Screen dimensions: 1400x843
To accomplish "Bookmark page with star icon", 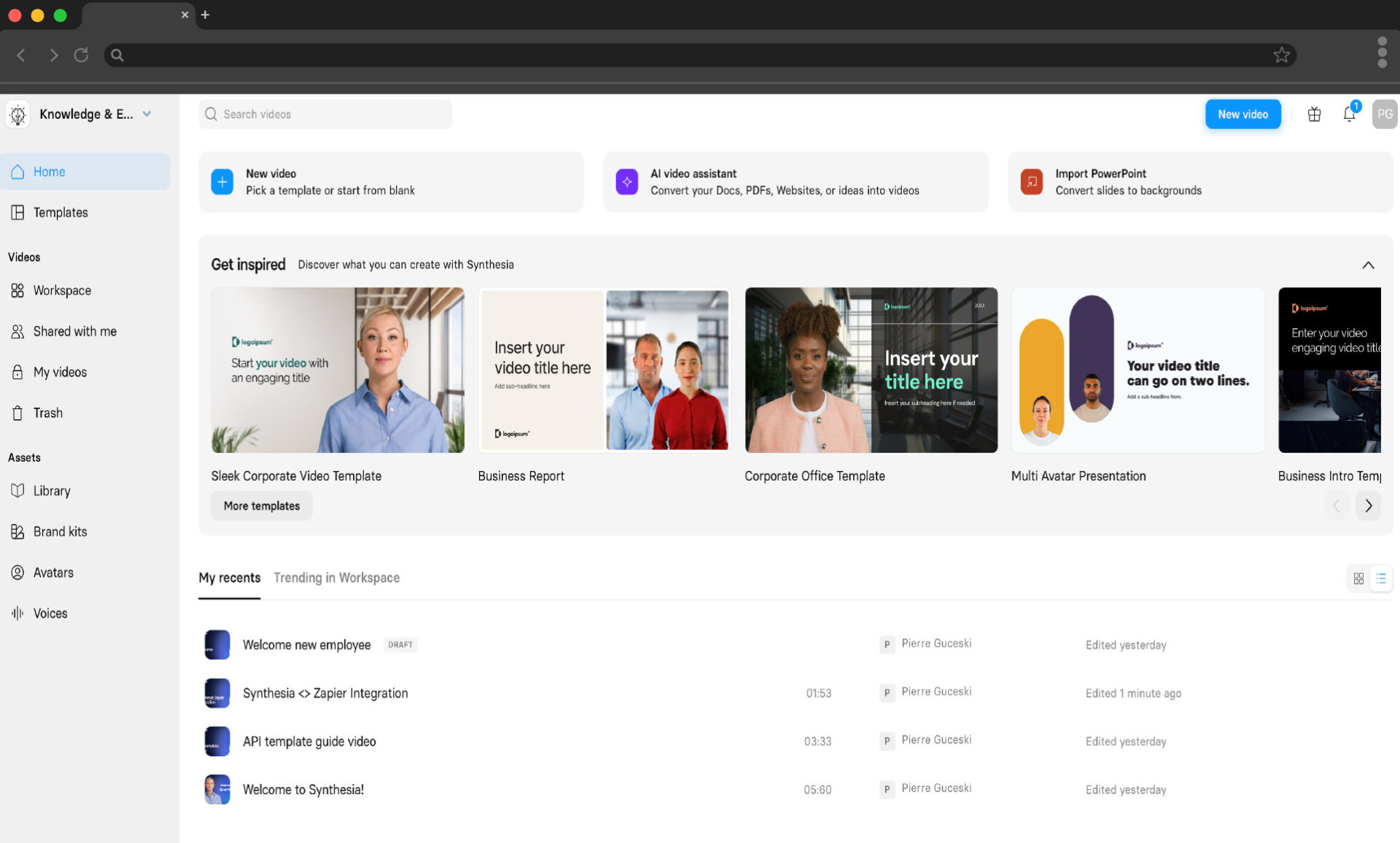I will click(1281, 55).
